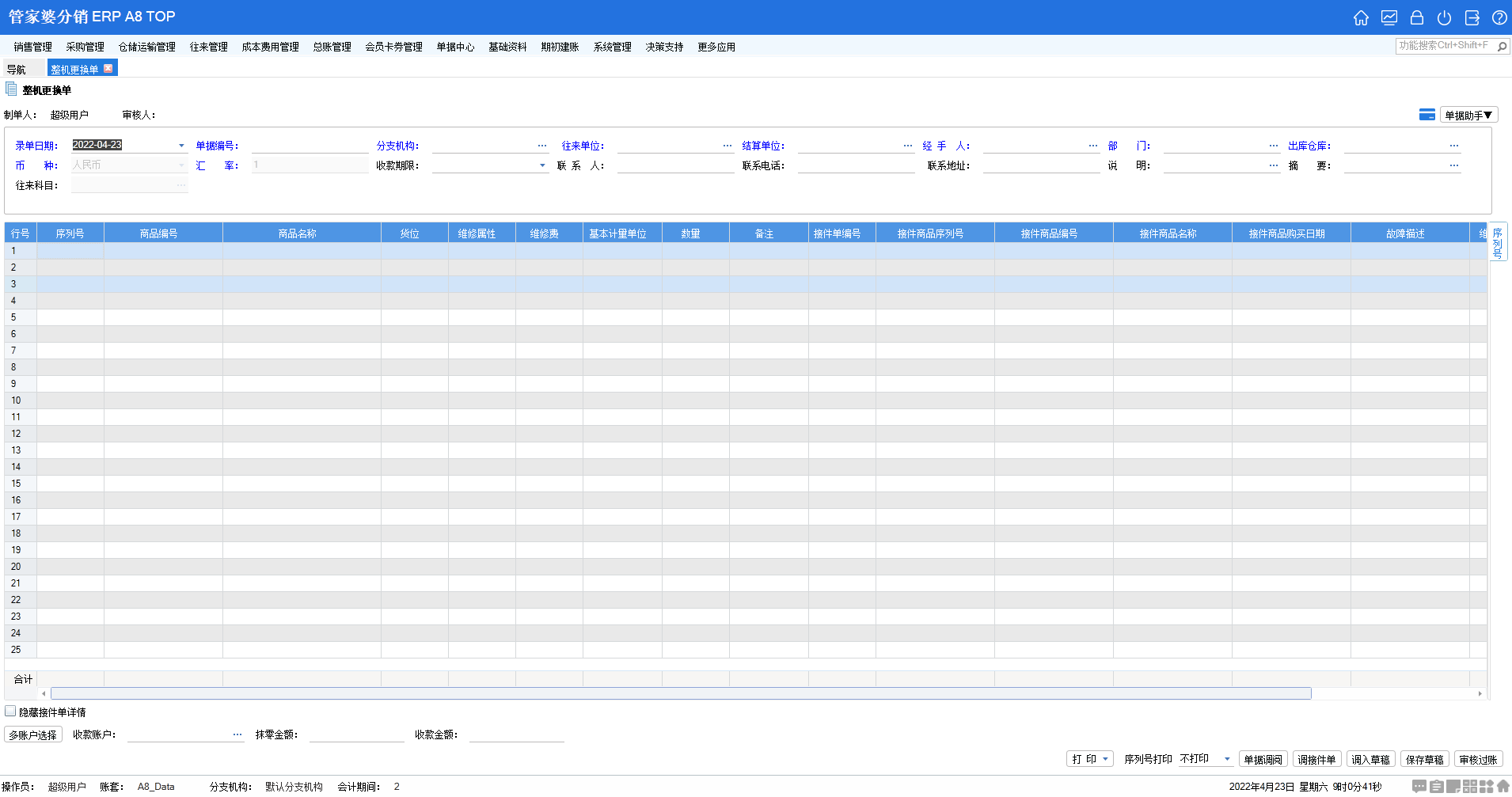The image size is (1512, 797).
Task: Go to the home page icon
Action: (1361, 17)
